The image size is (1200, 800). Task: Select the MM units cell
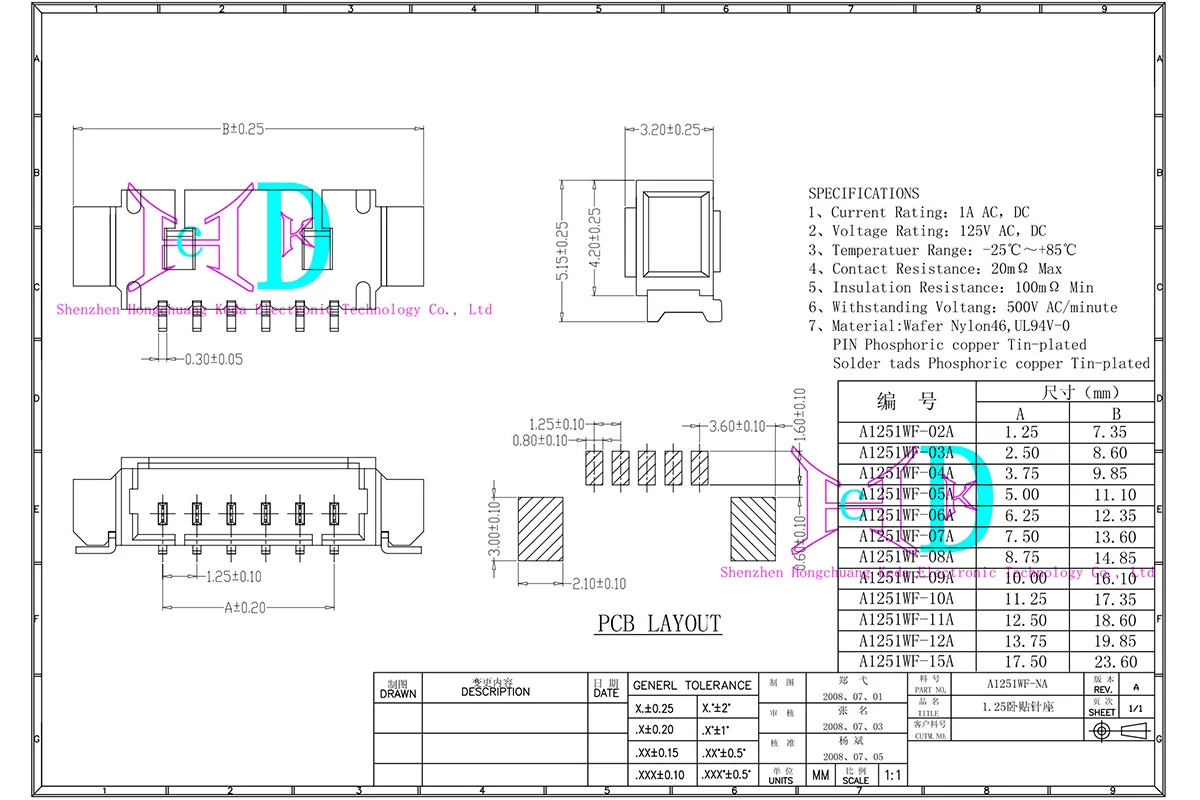(x=820, y=775)
